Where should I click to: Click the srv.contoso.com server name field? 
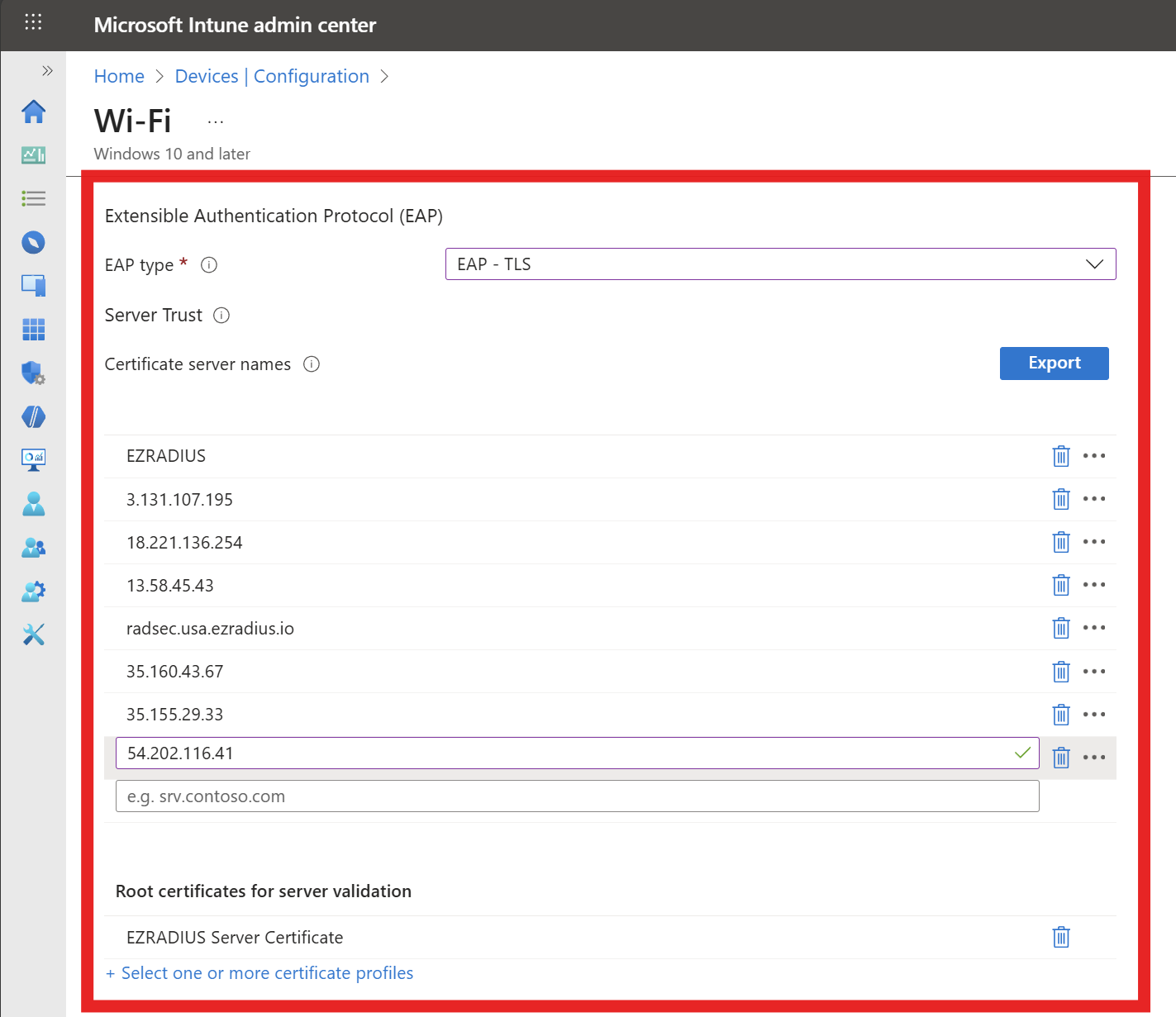(577, 796)
